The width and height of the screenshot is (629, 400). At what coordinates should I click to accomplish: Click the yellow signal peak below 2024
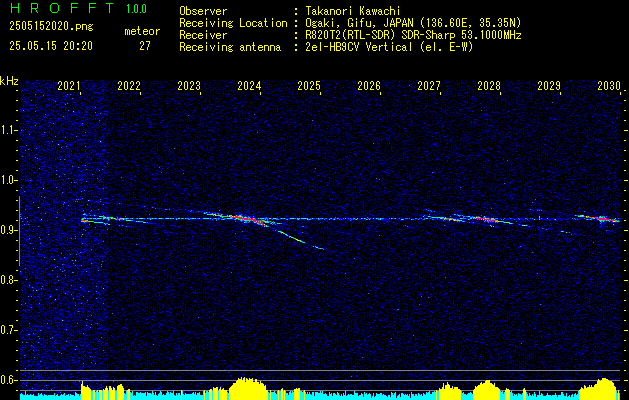coord(247,387)
